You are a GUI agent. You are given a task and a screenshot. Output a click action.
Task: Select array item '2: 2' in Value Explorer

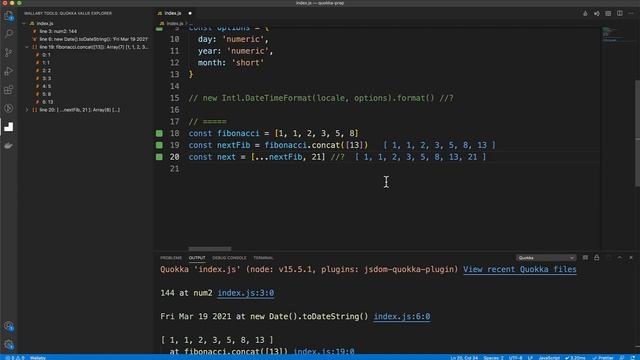pyautogui.click(x=47, y=71)
